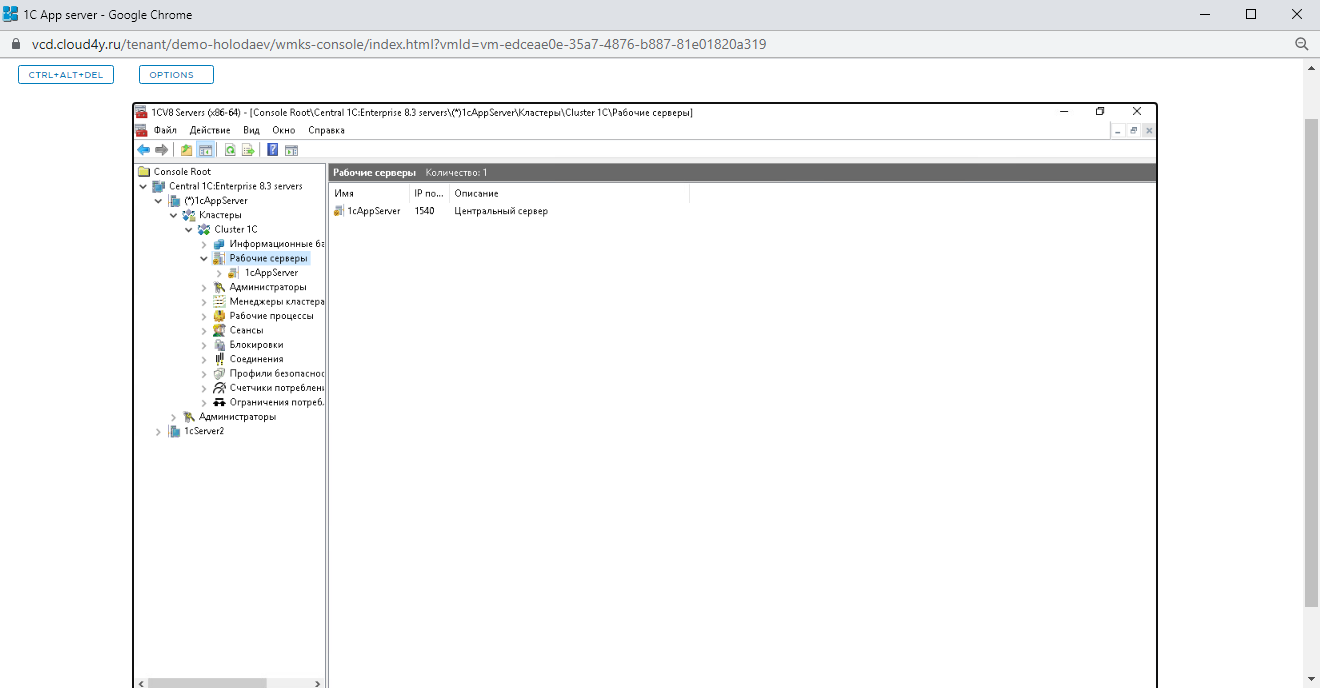
Task: Toggle Show/Hide Console Tree icon
Action: [205, 150]
